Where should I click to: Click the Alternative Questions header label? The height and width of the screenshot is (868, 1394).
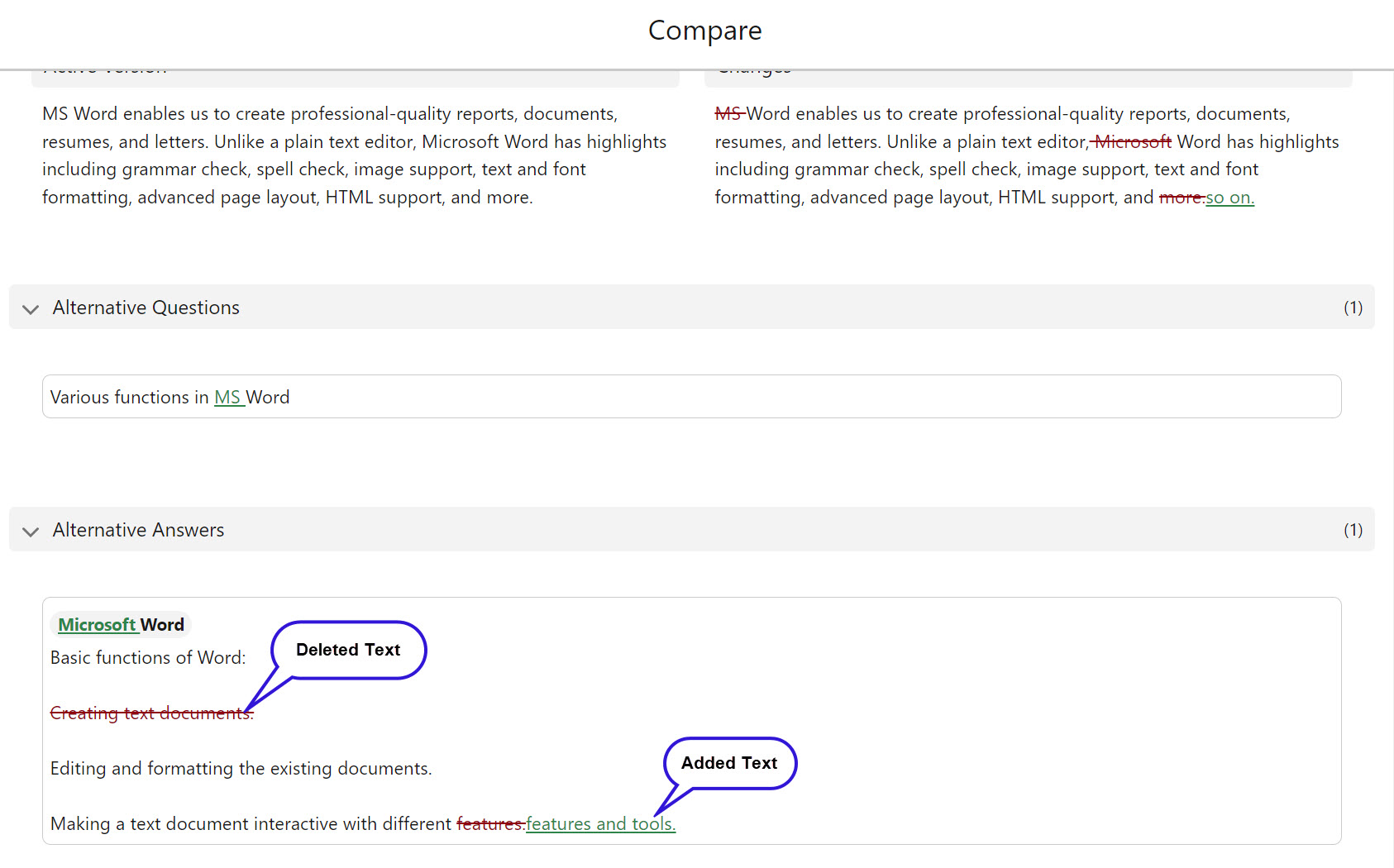pos(146,308)
